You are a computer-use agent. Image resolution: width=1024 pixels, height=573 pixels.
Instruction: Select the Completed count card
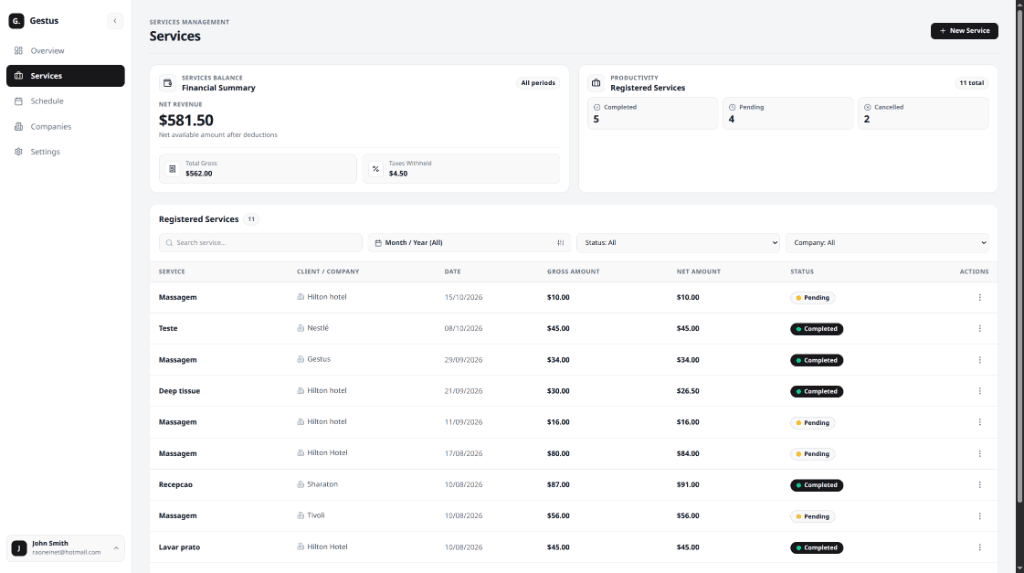point(652,114)
